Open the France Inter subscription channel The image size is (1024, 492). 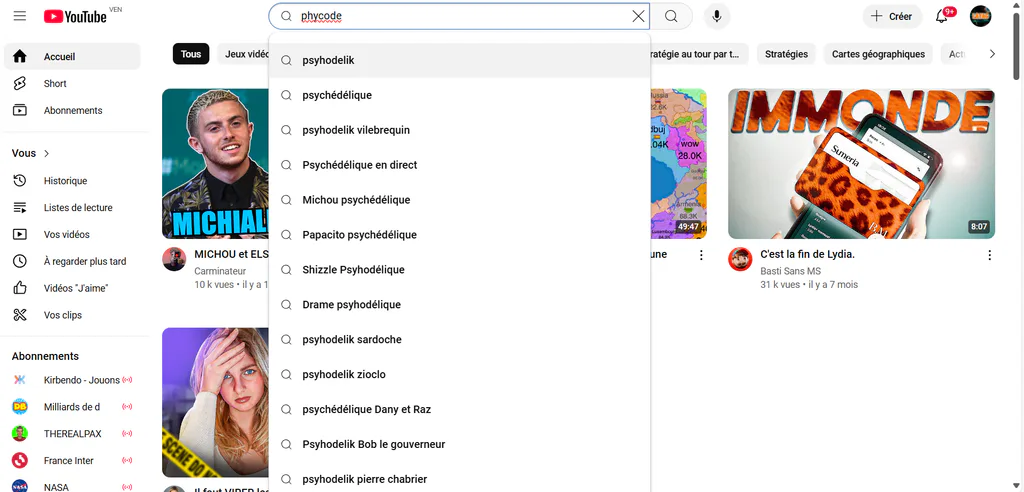pyautogui.click(x=72, y=460)
